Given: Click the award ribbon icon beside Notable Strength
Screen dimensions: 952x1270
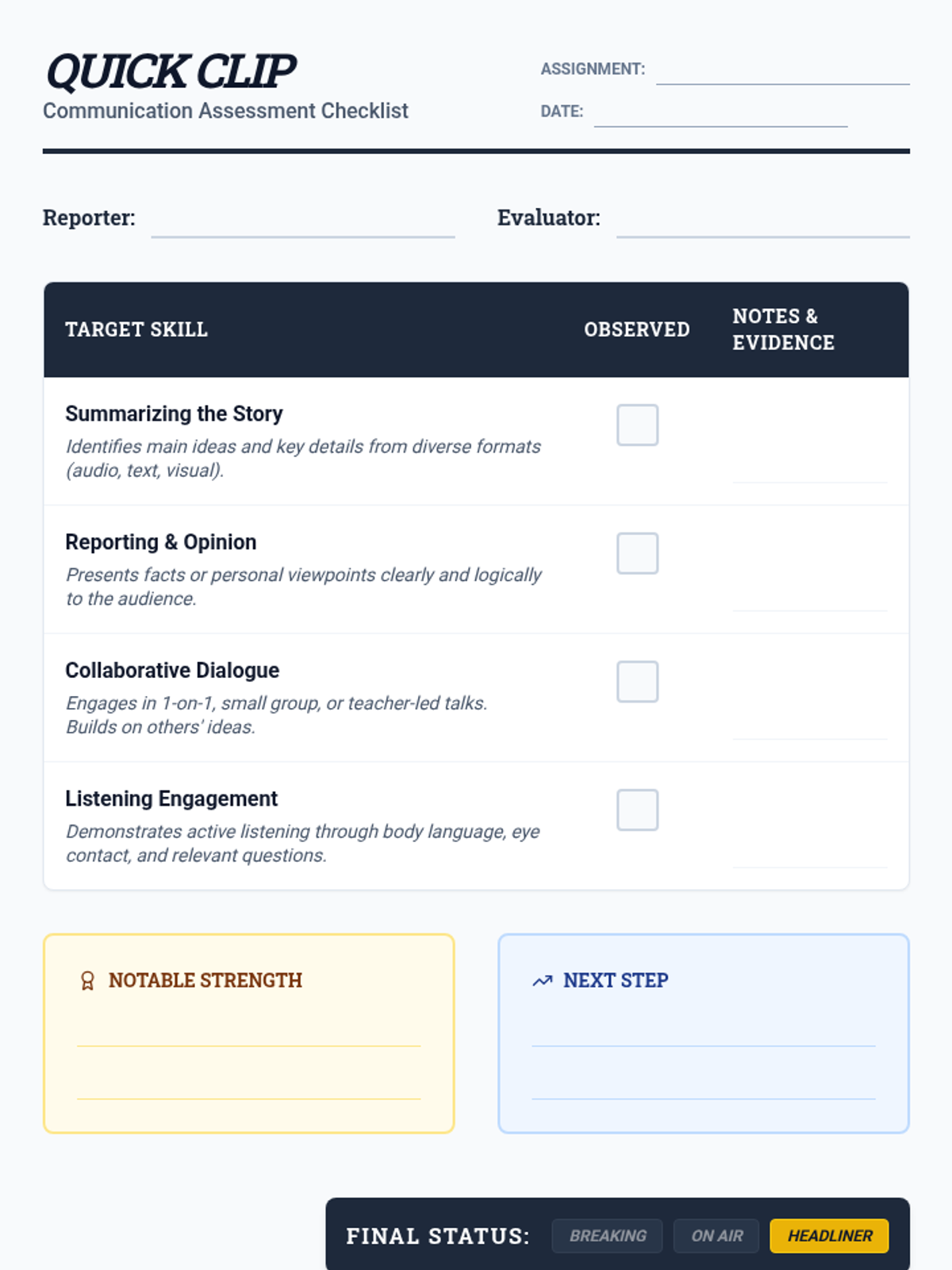Looking at the screenshot, I should 87,981.
